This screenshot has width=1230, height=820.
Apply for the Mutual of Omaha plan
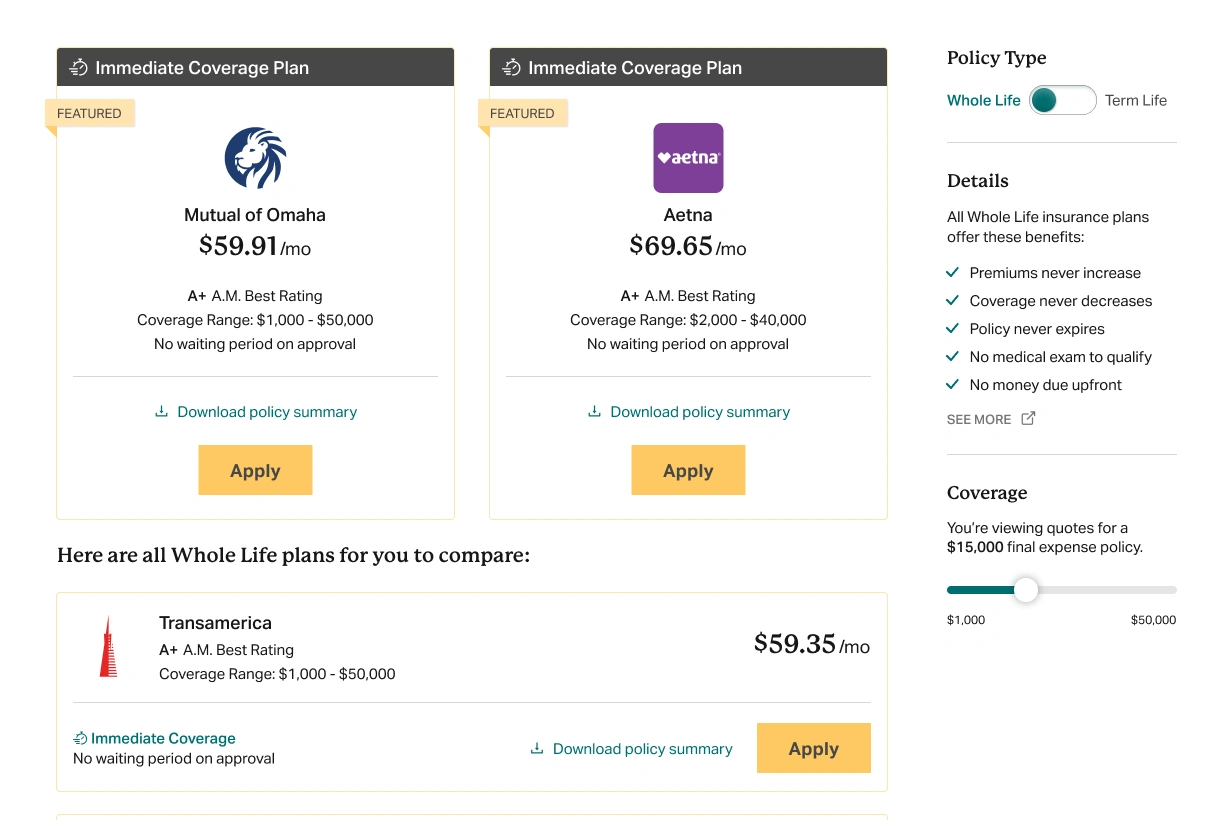tap(255, 470)
